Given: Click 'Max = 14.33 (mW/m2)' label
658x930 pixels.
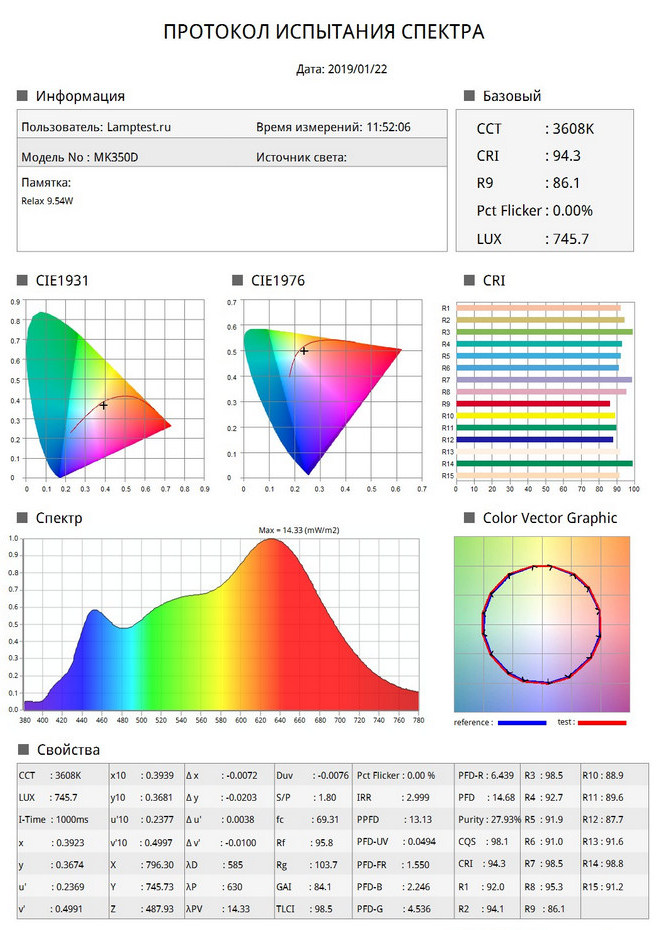Looking at the screenshot, I should tap(299, 530).
